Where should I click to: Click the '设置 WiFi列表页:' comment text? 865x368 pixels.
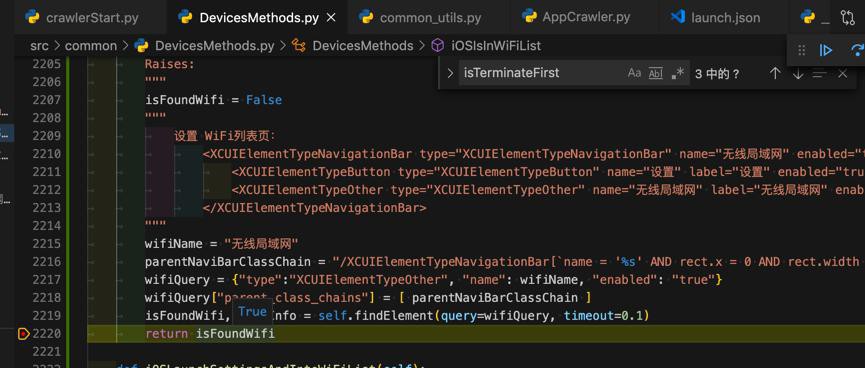[x=225, y=136]
